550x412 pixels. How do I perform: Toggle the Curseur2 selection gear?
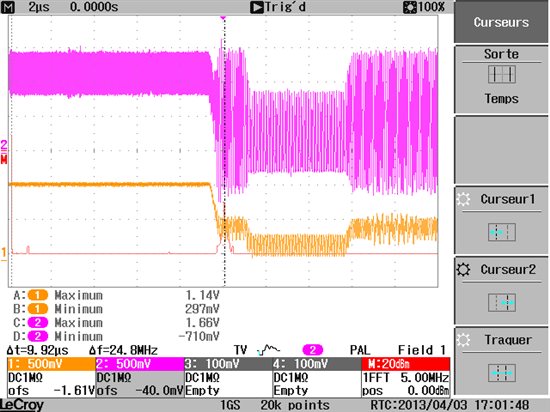coord(463,270)
